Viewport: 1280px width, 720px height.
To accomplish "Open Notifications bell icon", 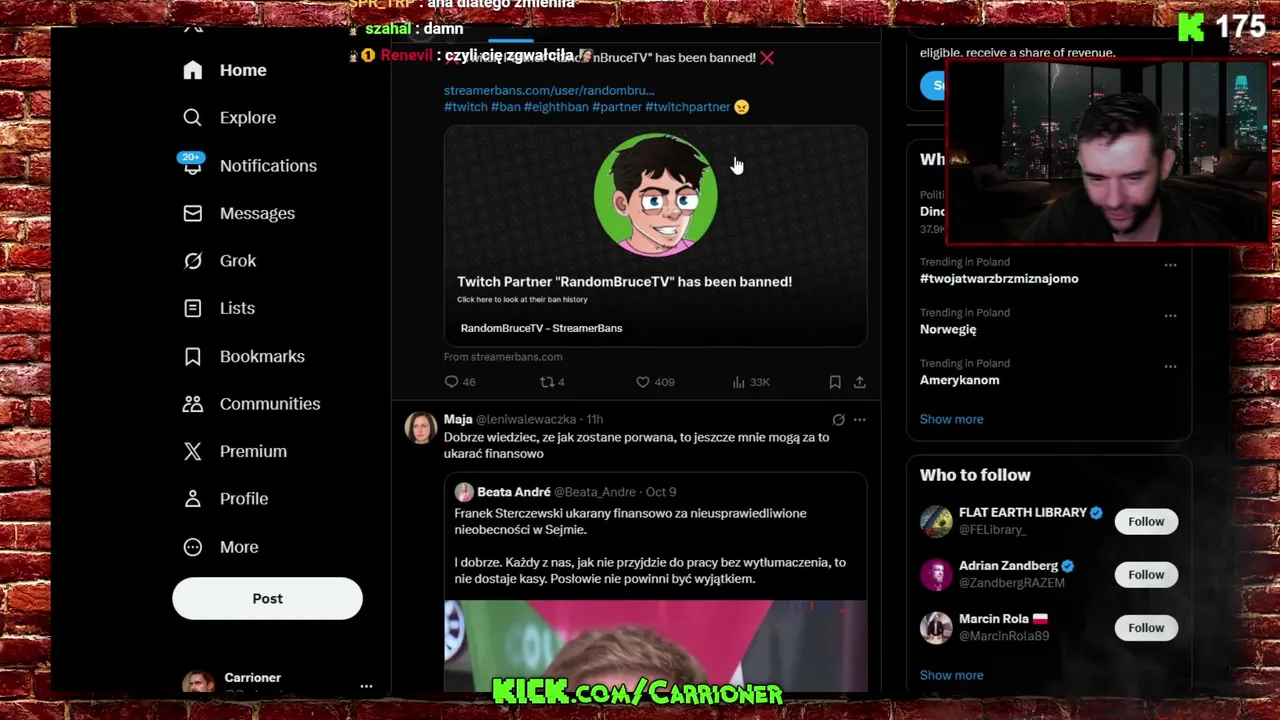I will click(x=193, y=165).
